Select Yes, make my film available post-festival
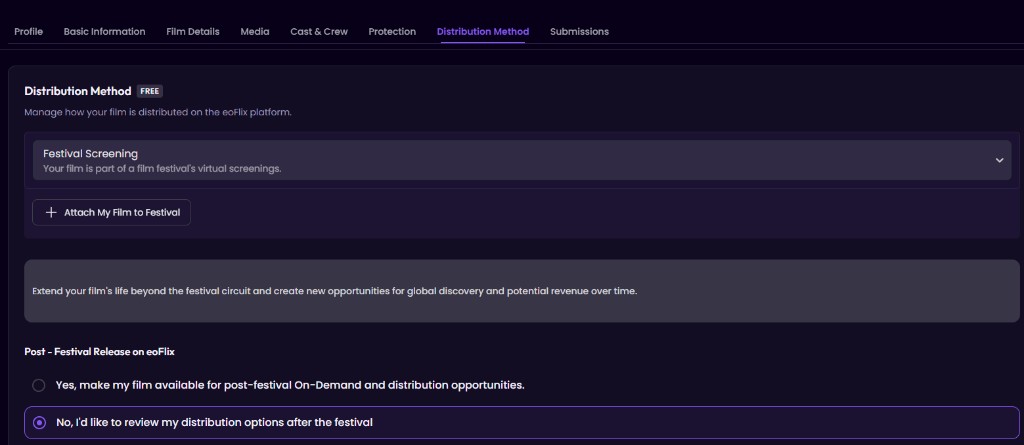Viewport: 1024px width, 445px height. click(x=39, y=385)
